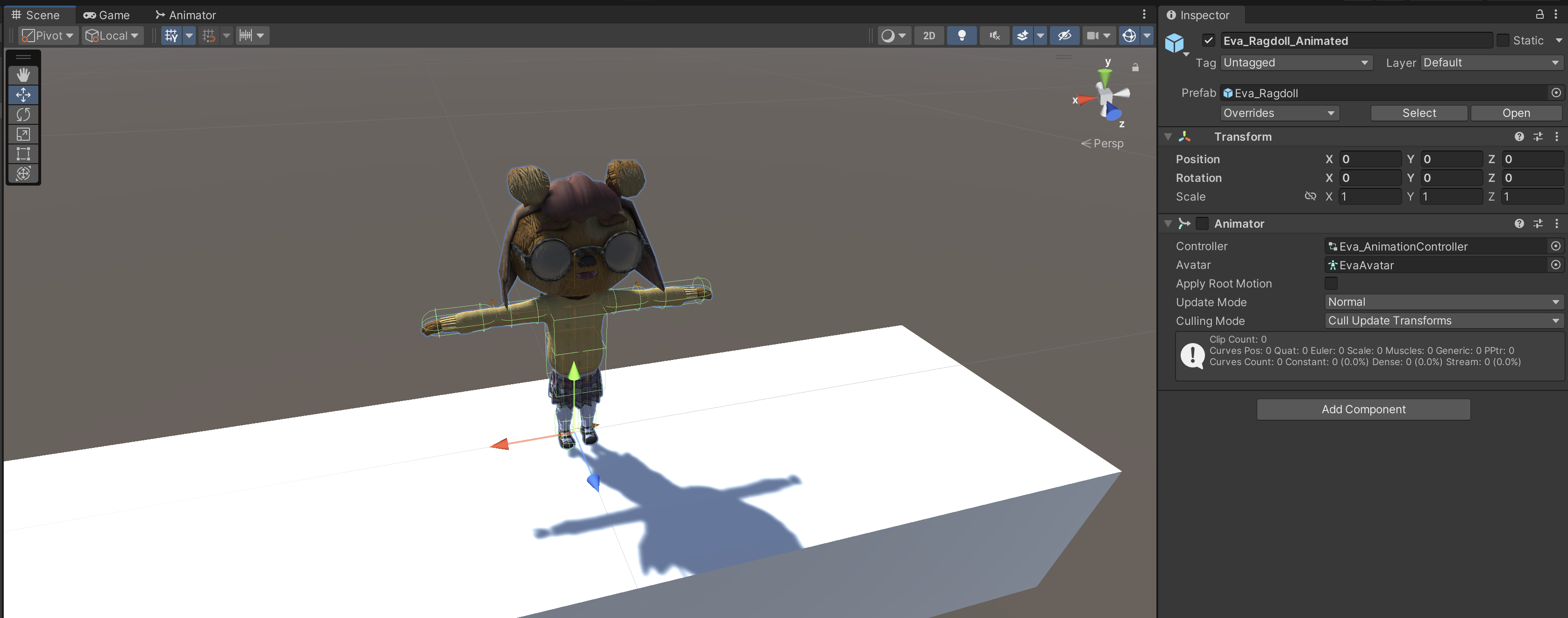Image resolution: width=1568 pixels, height=618 pixels.
Task: Switch to the Game tab
Action: pyautogui.click(x=107, y=14)
